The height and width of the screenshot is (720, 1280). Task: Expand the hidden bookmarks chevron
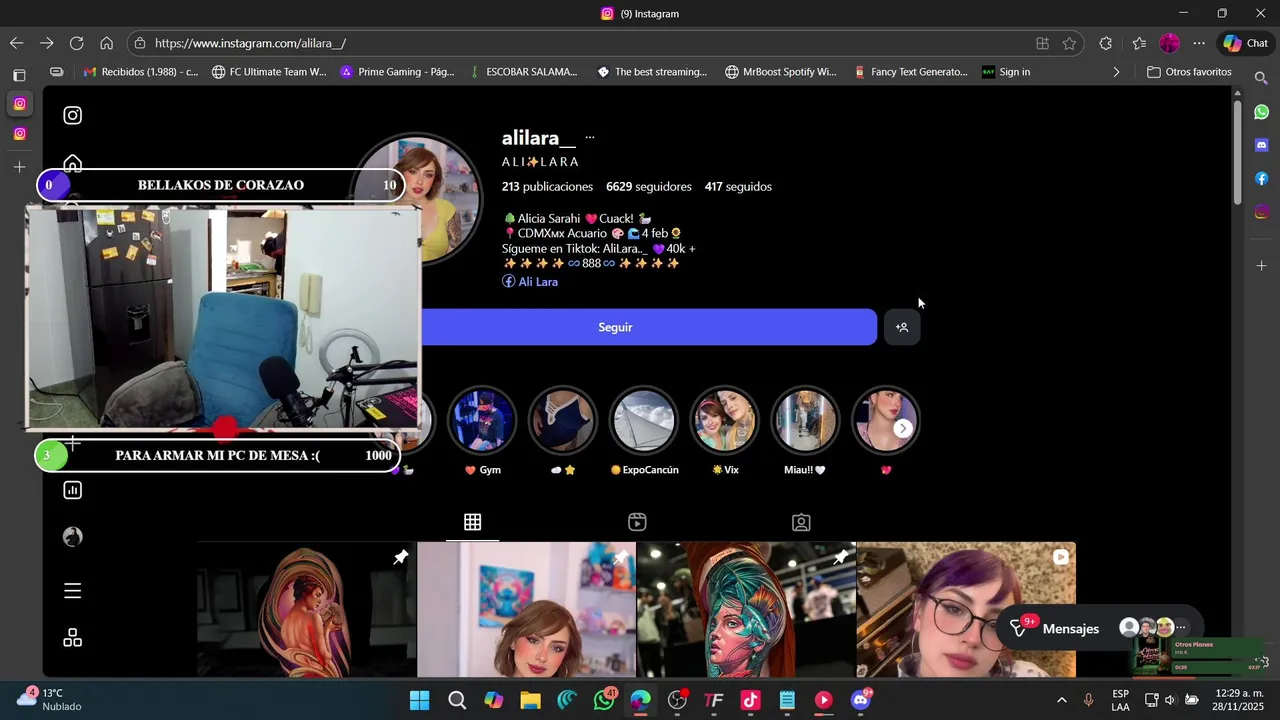click(1116, 72)
